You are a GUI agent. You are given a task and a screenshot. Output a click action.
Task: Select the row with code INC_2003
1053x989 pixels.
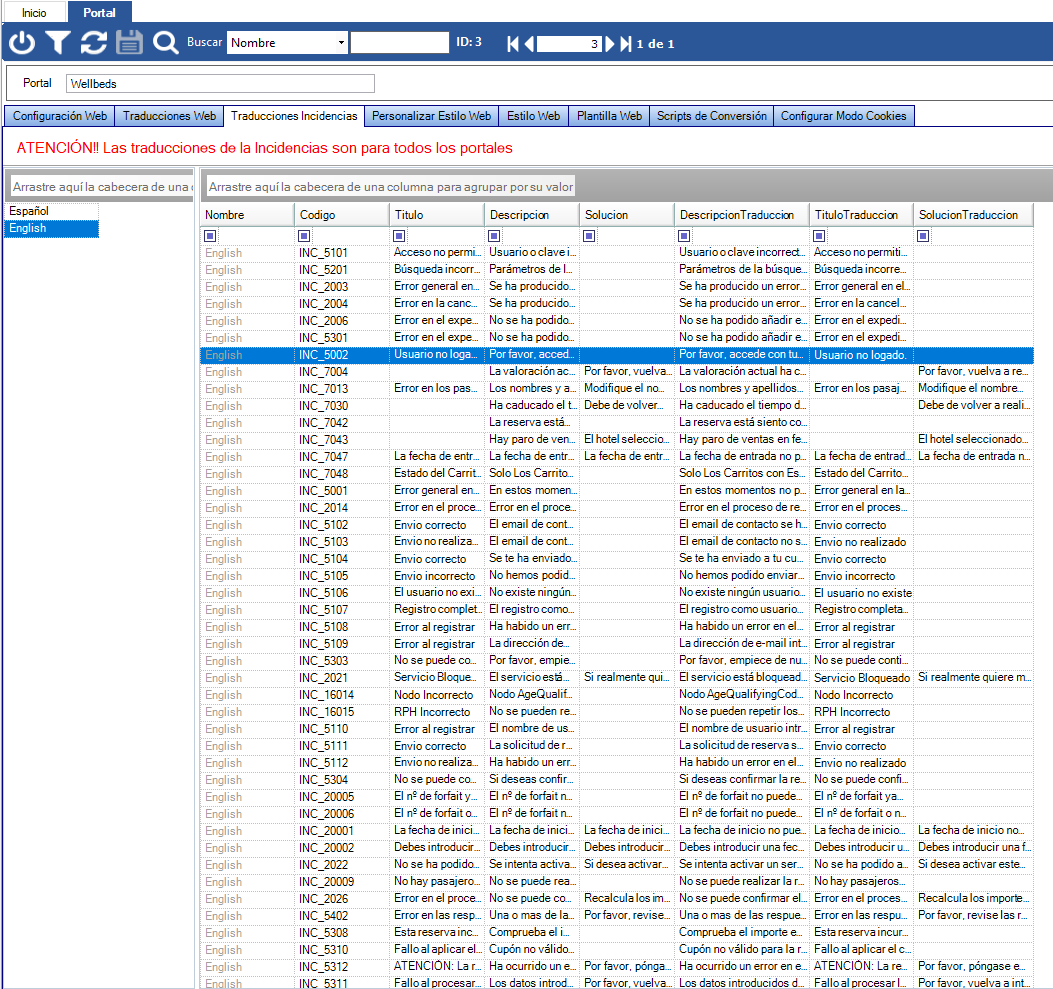tap(617, 287)
